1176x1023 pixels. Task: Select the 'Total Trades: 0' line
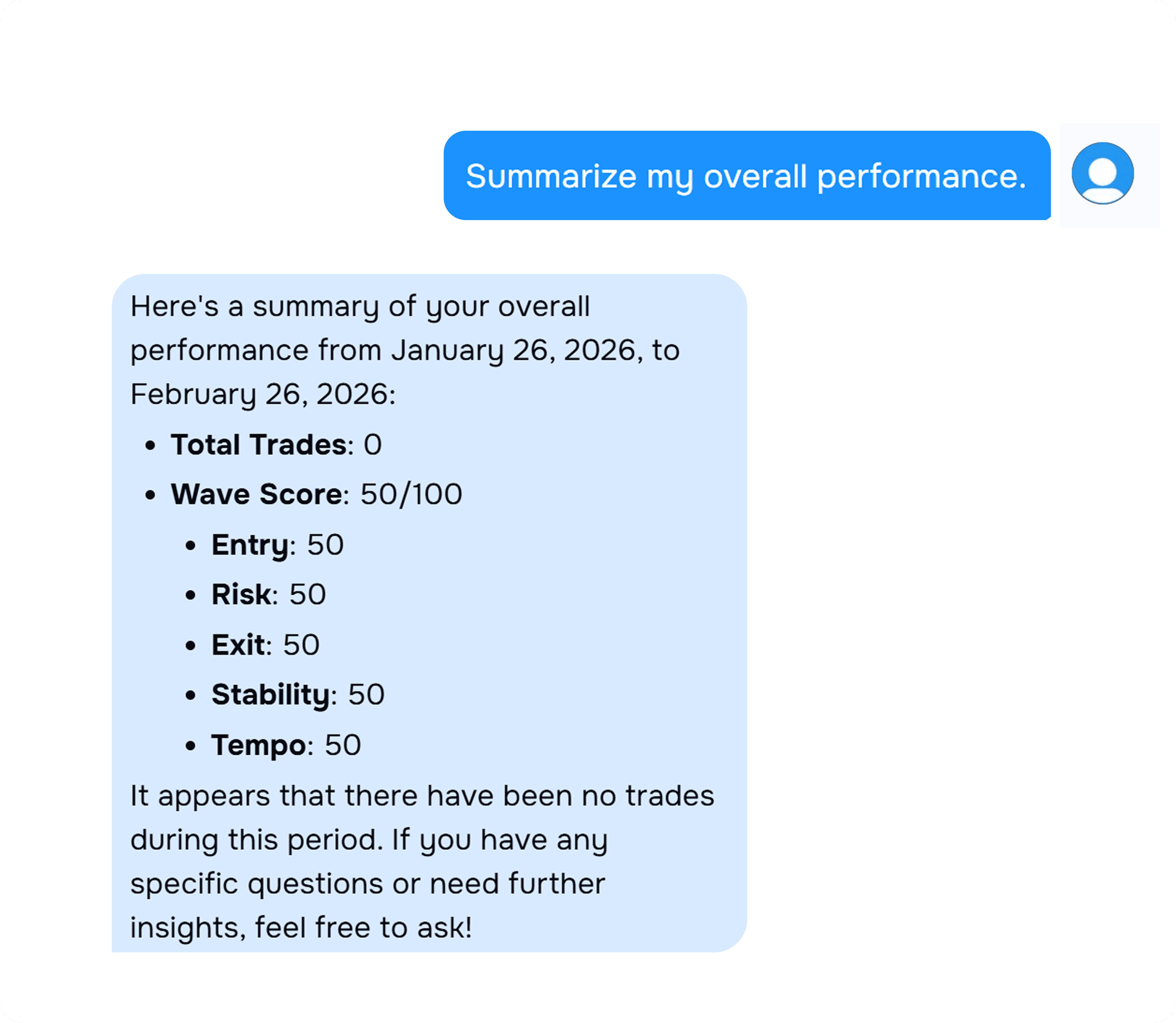[277, 444]
